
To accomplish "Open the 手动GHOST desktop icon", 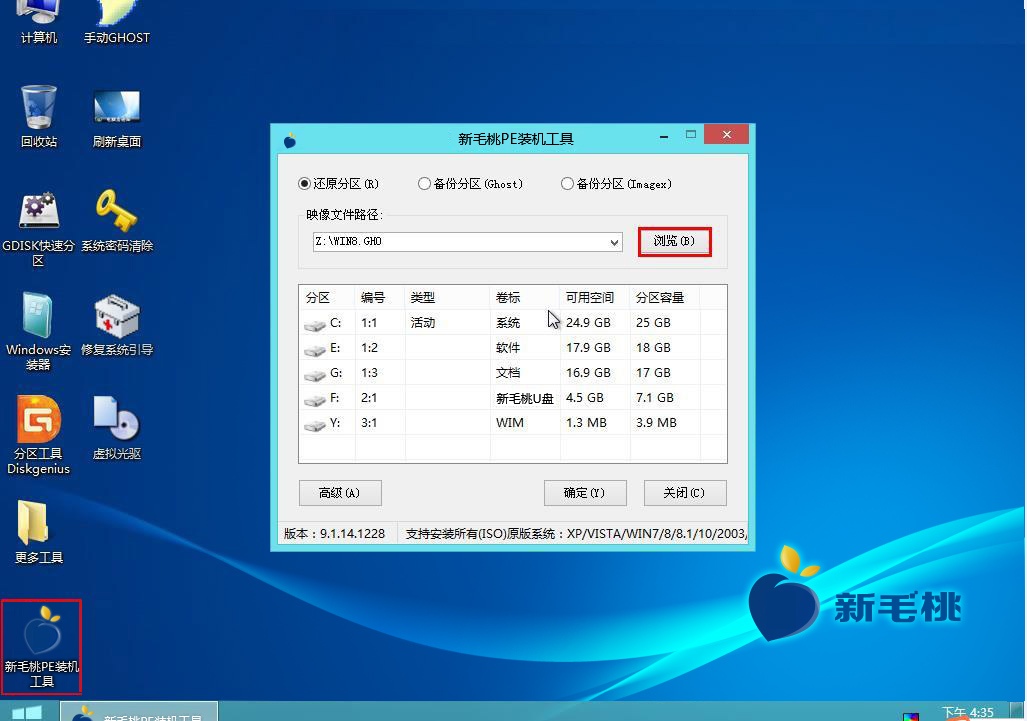I will pyautogui.click(x=117, y=23).
